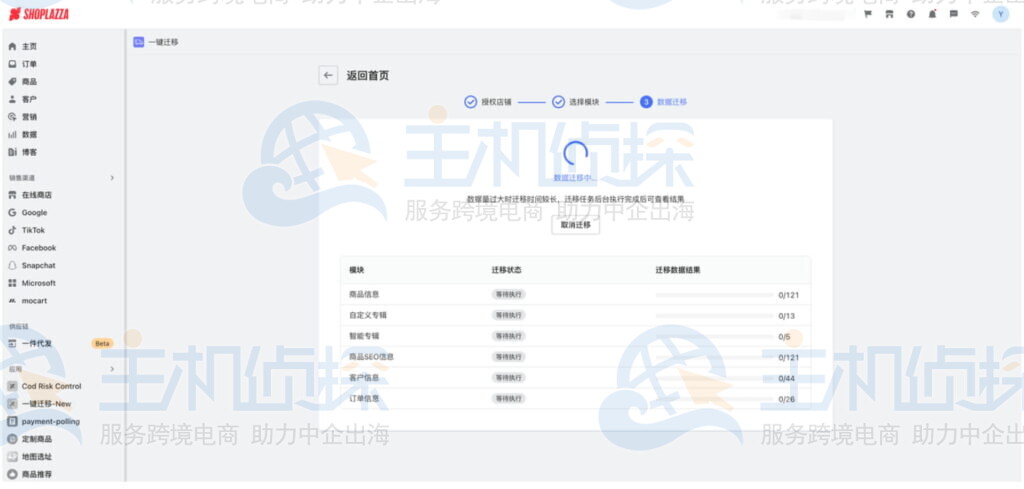Click the 迁移状态 column header

point(506,270)
